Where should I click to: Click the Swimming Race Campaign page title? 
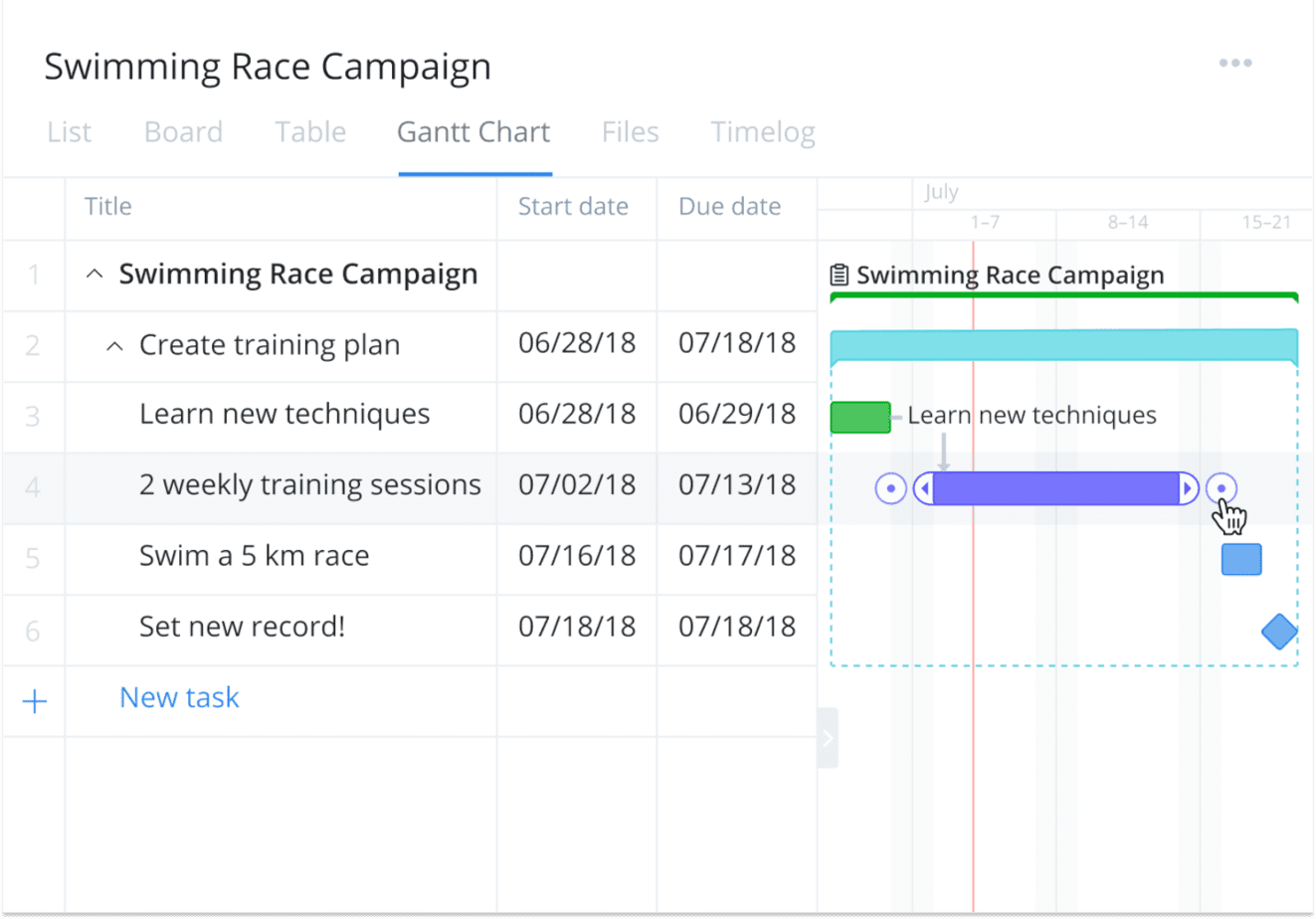pyautogui.click(x=268, y=67)
